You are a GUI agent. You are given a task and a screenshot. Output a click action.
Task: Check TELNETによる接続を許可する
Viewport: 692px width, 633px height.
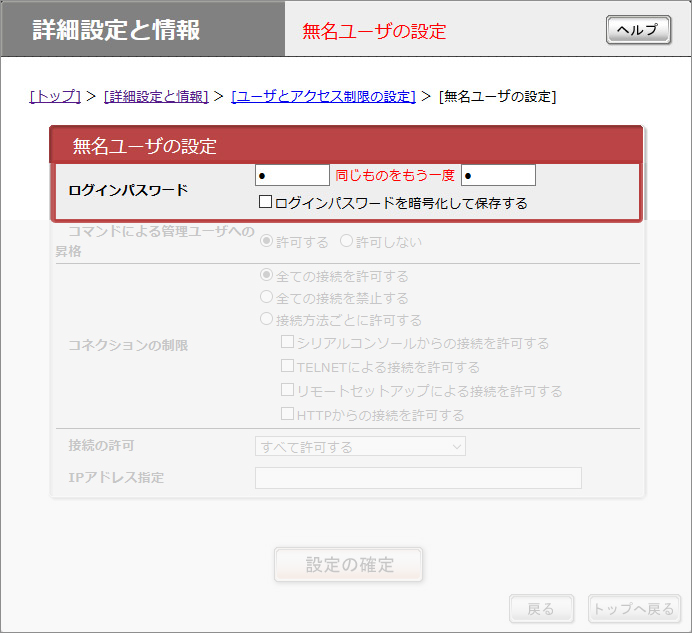[x=288, y=367]
